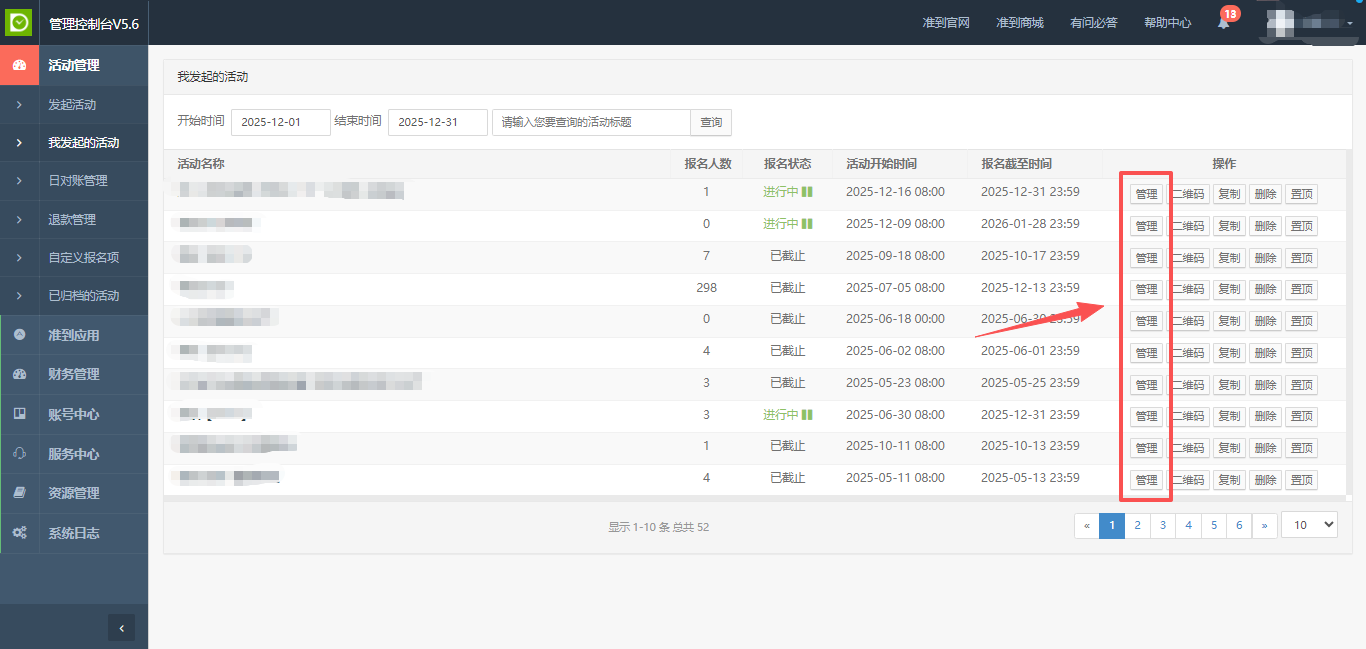Expand the 日对账管理 menu item
Screen dimensions: 1366x649
77,181
